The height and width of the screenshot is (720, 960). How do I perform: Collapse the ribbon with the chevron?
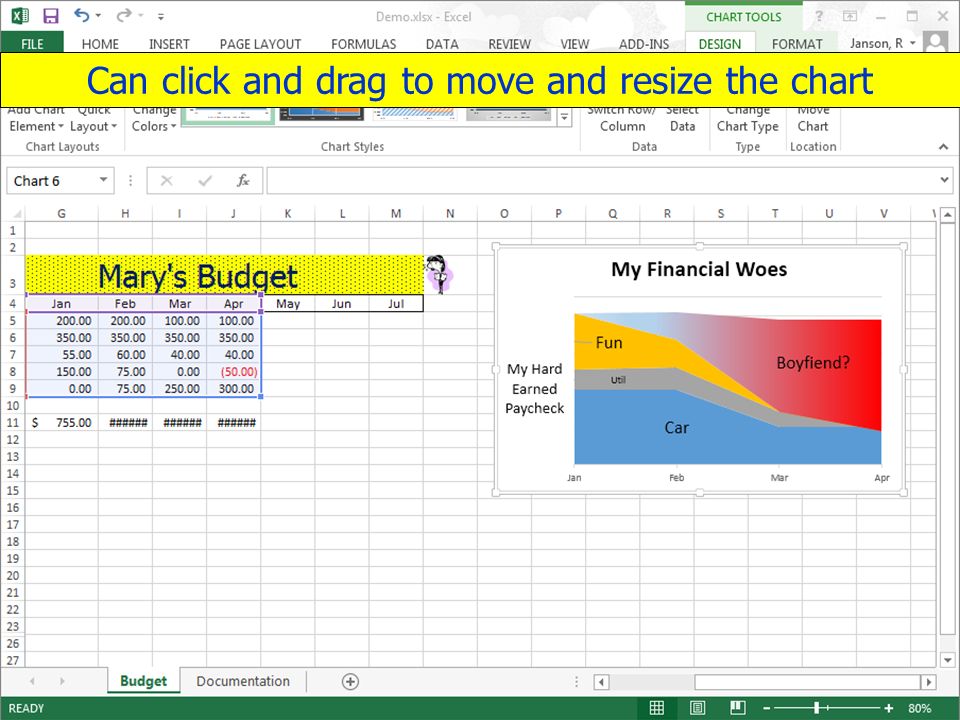point(943,147)
